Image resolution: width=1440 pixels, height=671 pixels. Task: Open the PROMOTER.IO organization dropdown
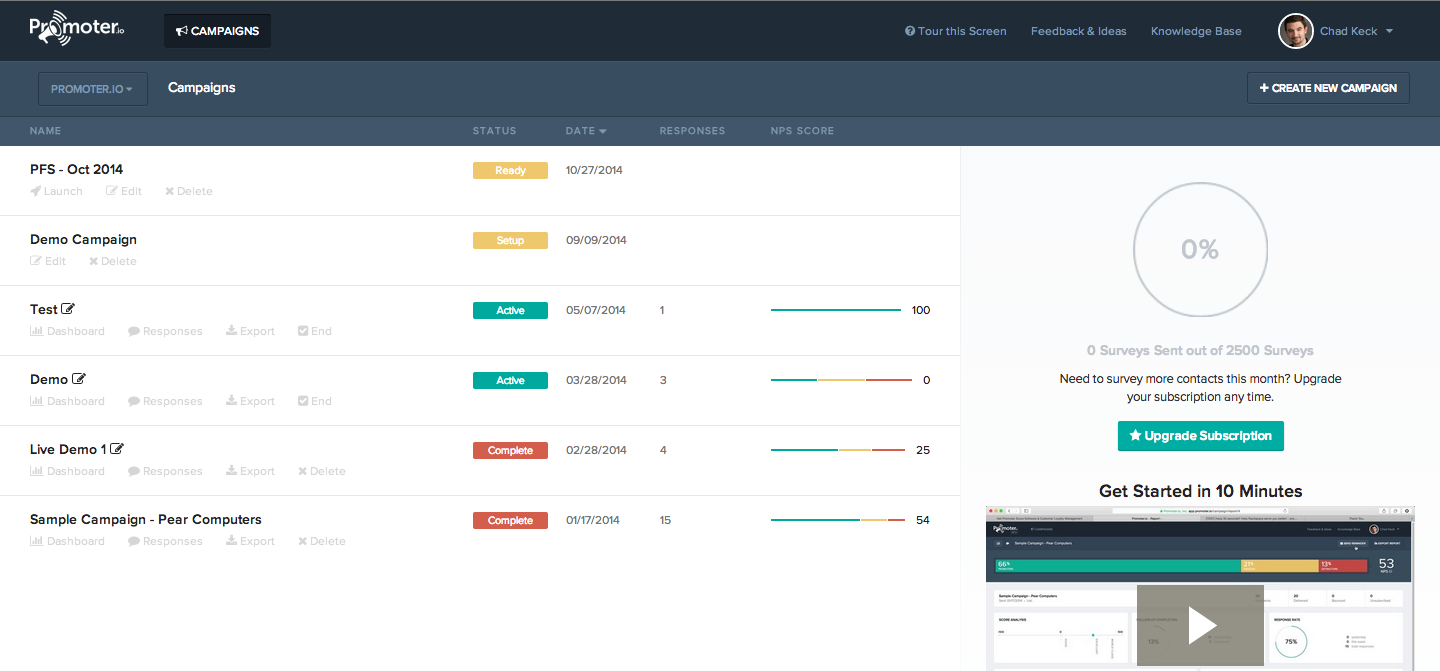(x=92, y=89)
